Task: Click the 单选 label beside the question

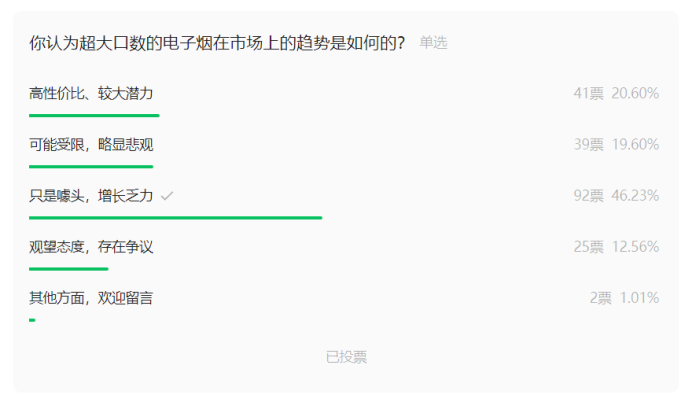Action: click(x=433, y=43)
